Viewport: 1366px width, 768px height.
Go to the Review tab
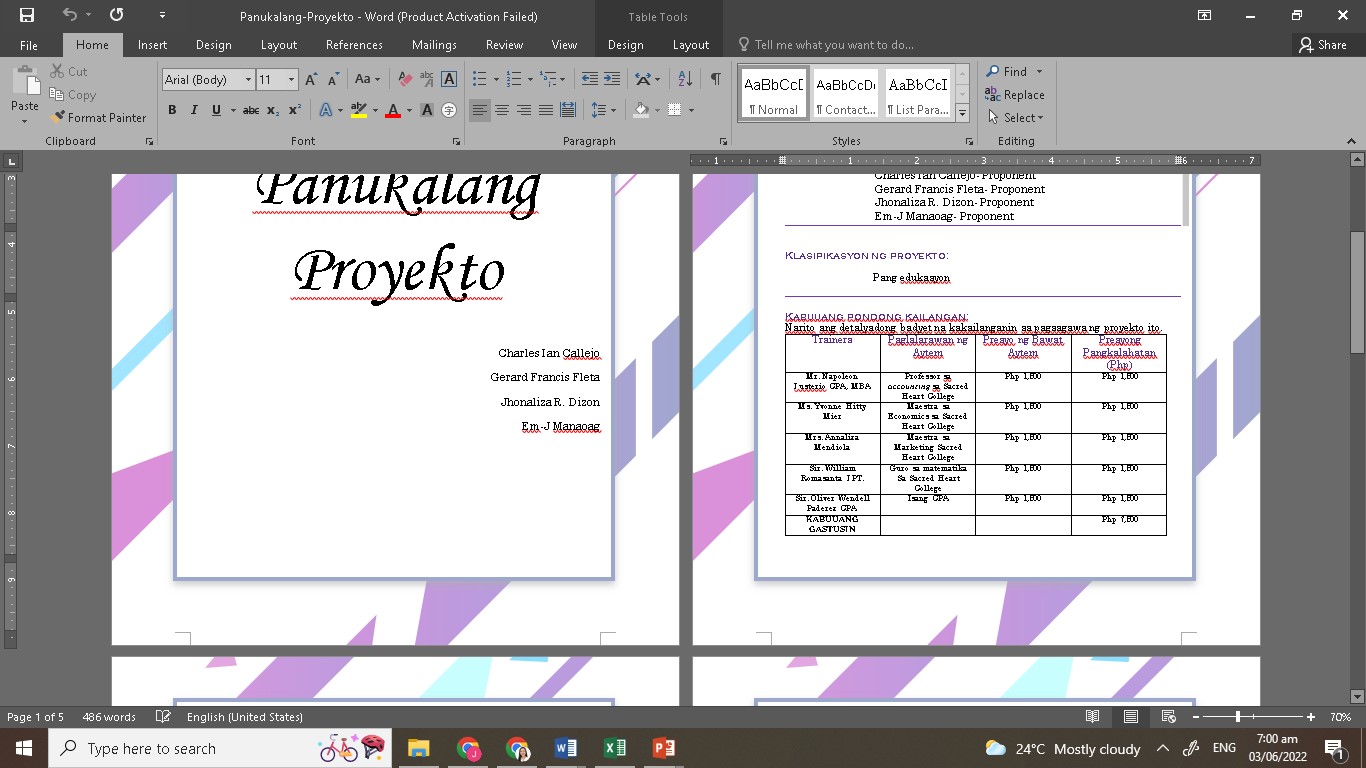click(x=504, y=45)
